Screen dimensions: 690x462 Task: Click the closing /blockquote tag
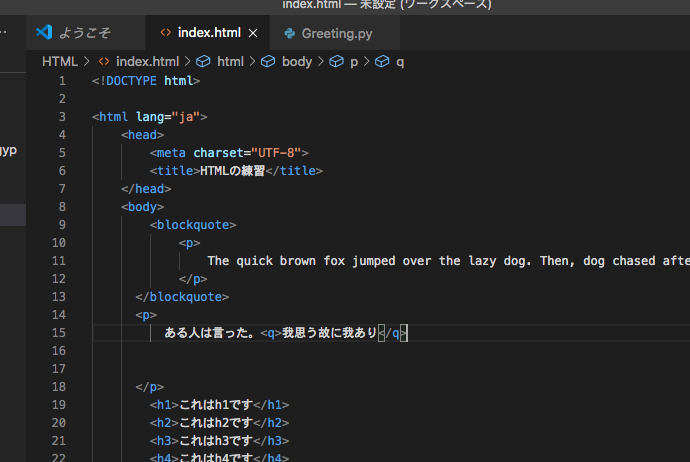pyautogui.click(x=182, y=297)
